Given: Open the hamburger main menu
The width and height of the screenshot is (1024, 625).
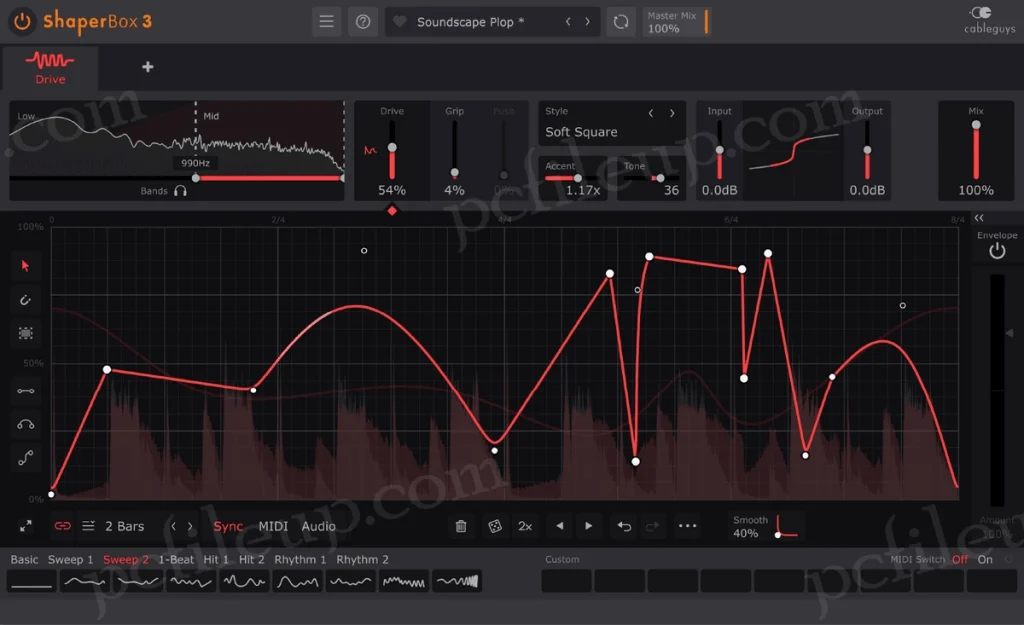Looking at the screenshot, I should tap(326, 22).
